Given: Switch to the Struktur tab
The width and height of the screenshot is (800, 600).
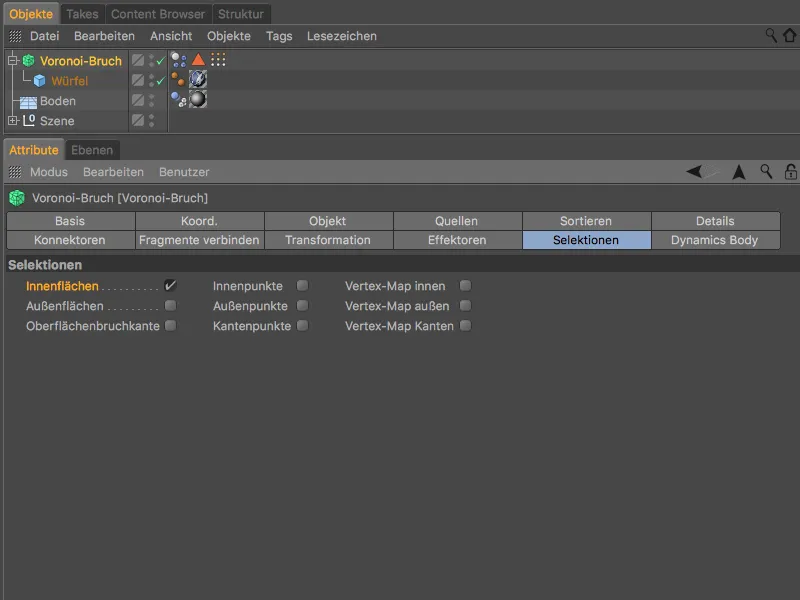Looking at the screenshot, I should click(241, 14).
